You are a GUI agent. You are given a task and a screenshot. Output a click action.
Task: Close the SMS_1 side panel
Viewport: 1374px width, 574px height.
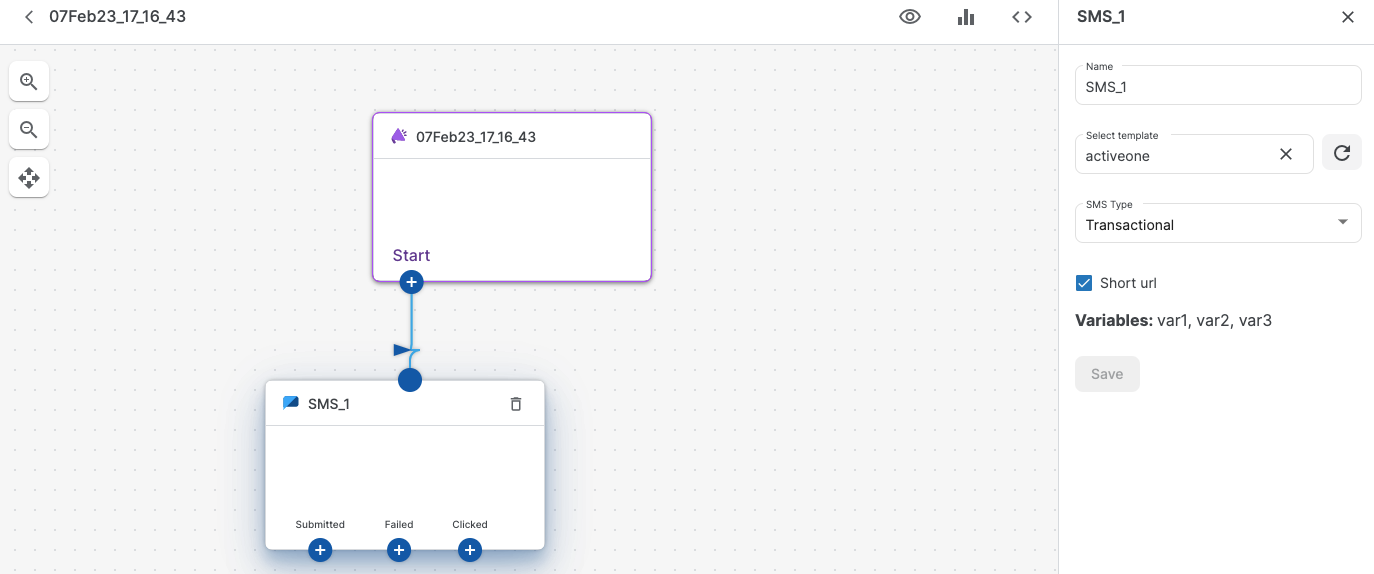coord(1348,17)
